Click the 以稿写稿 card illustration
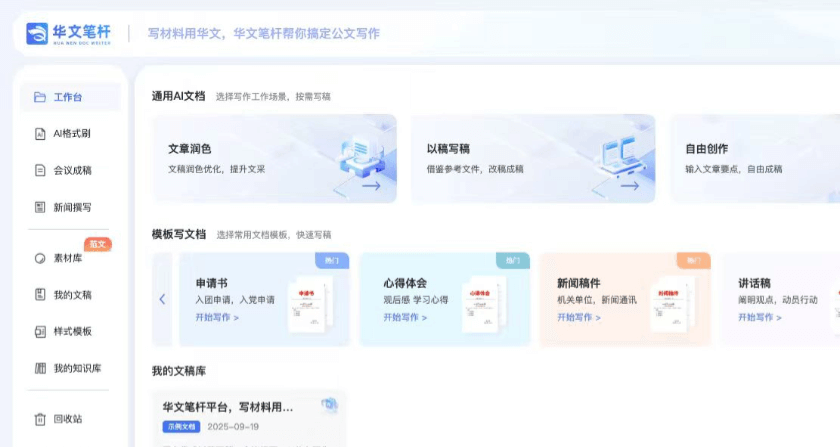840x447 pixels. tap(620, 156)
